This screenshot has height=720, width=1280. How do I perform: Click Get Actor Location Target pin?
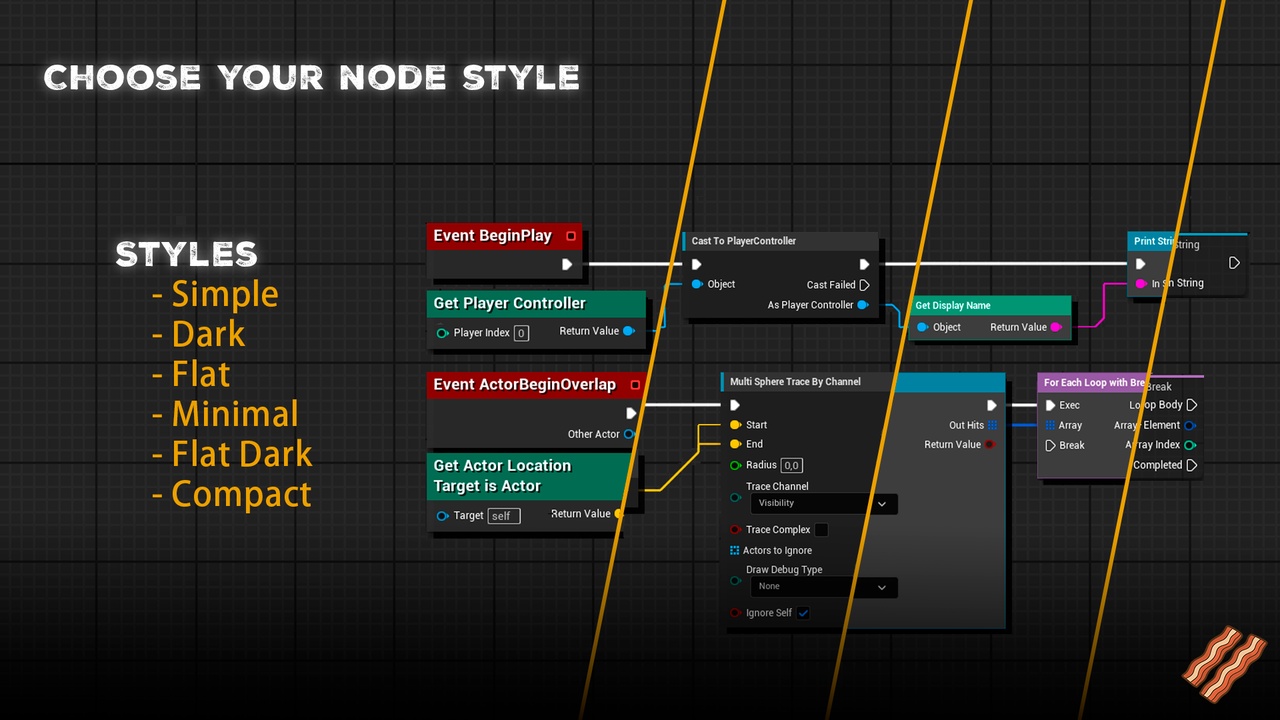click(442, 516)
